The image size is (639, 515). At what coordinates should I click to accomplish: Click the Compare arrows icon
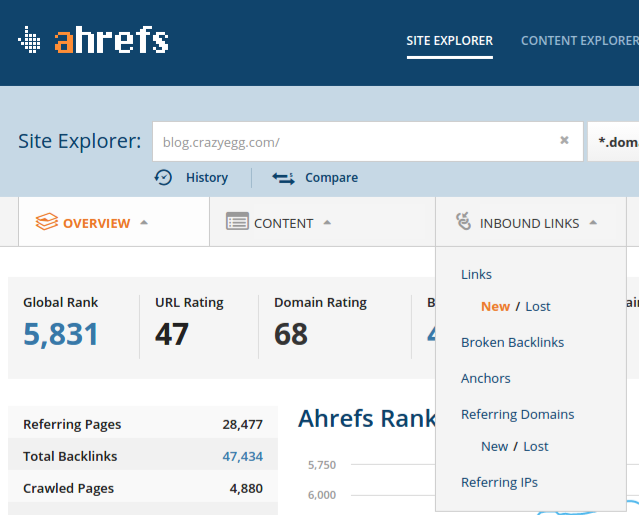coord(283,178)
